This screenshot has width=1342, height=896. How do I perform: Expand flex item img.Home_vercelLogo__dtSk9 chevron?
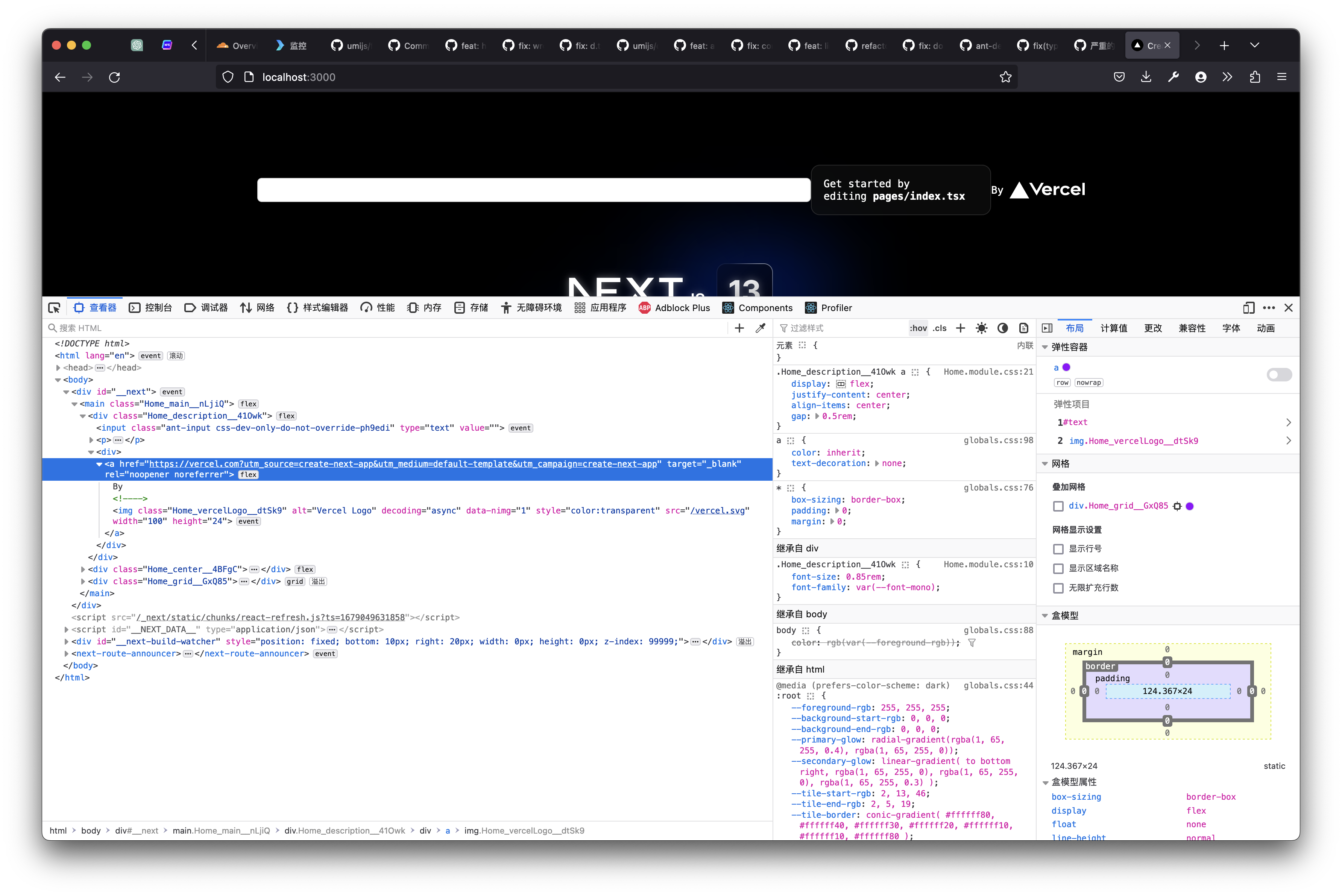[x=1289, y=440]
